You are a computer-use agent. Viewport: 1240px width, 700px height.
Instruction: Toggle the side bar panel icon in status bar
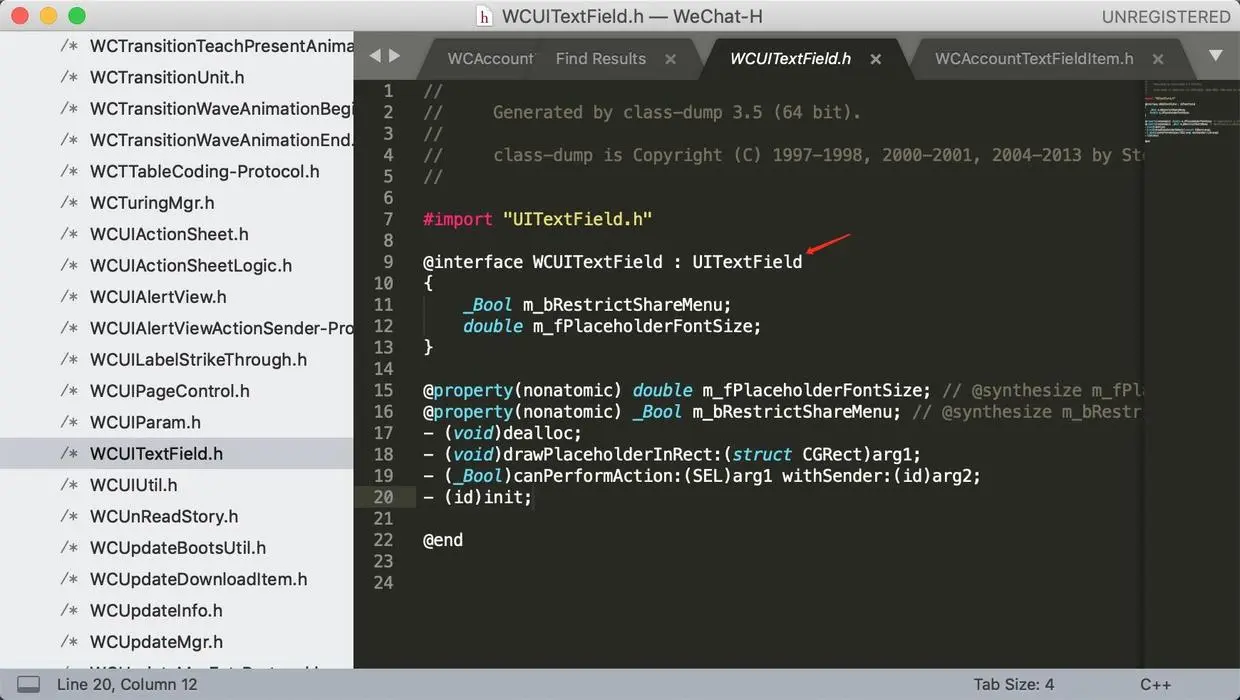coord(29,685)
